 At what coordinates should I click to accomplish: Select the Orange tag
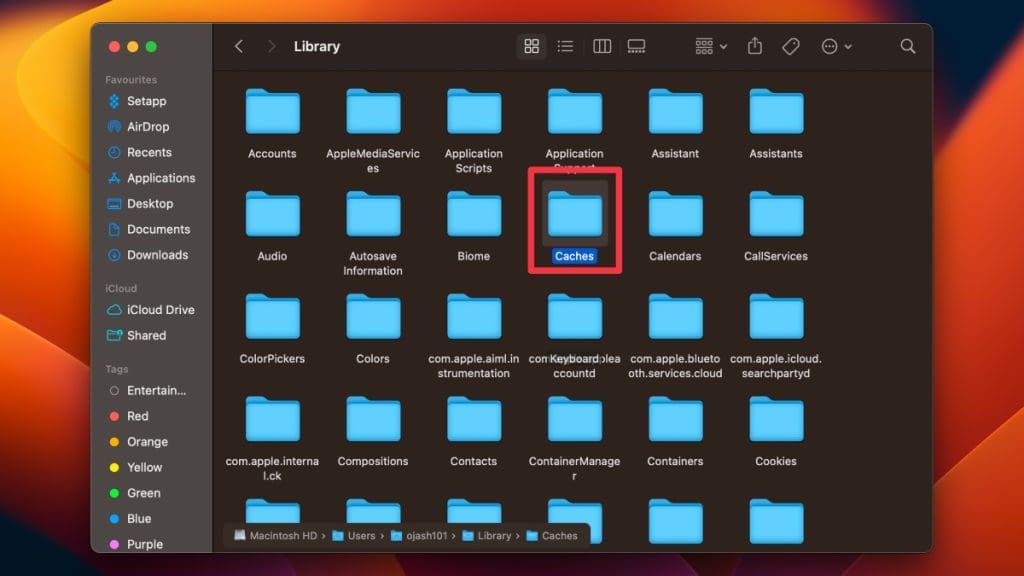[x=138, y=441]
